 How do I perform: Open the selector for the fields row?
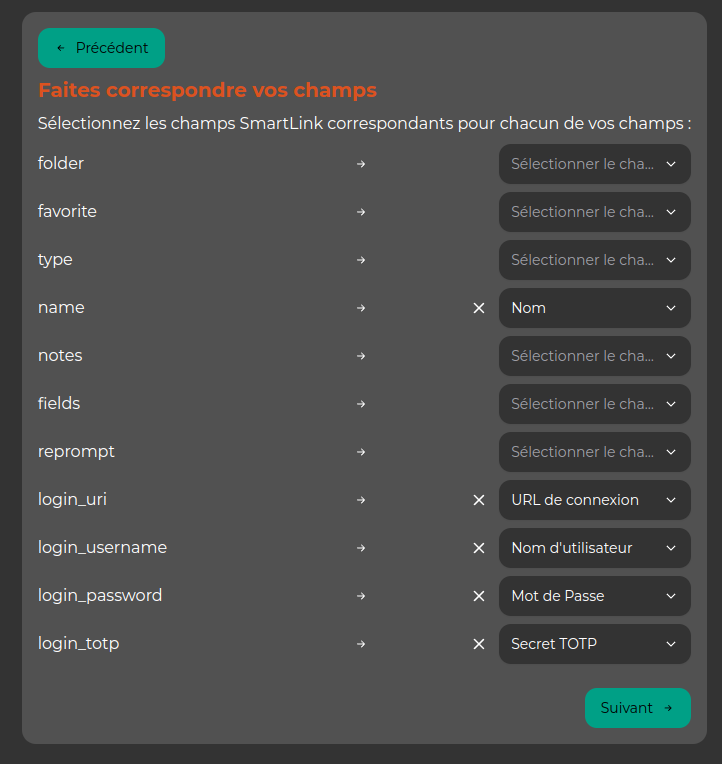click(x=594, y=404)
